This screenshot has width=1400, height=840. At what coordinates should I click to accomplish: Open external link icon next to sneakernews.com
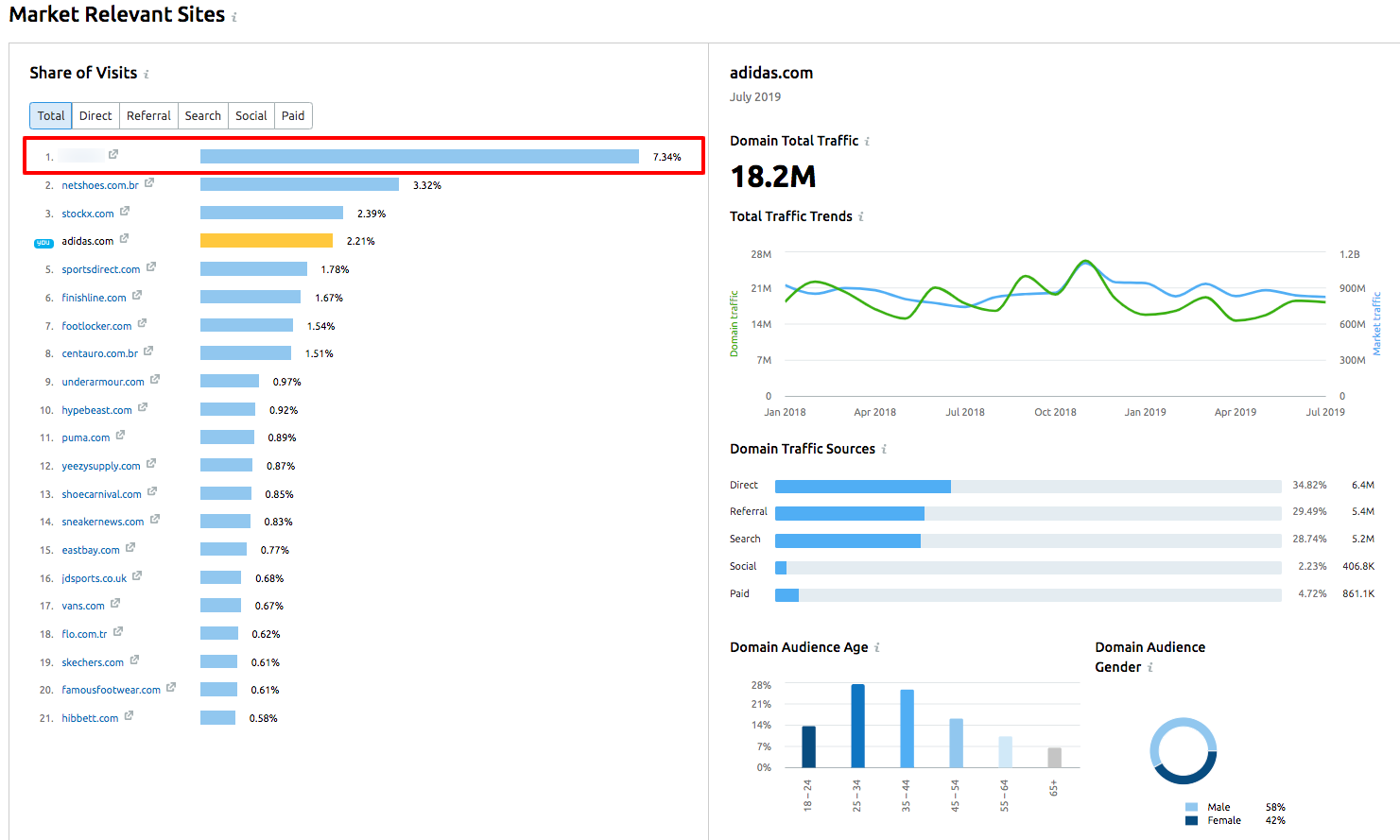(155, 520)
